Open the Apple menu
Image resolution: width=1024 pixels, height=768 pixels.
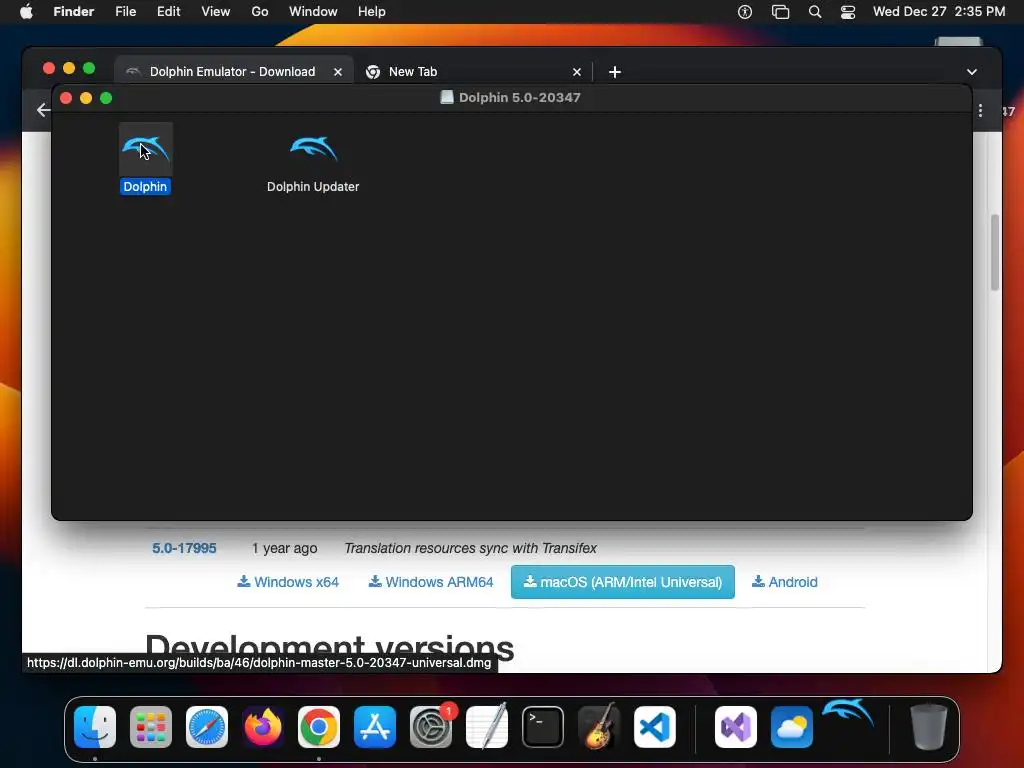point(27,12)
